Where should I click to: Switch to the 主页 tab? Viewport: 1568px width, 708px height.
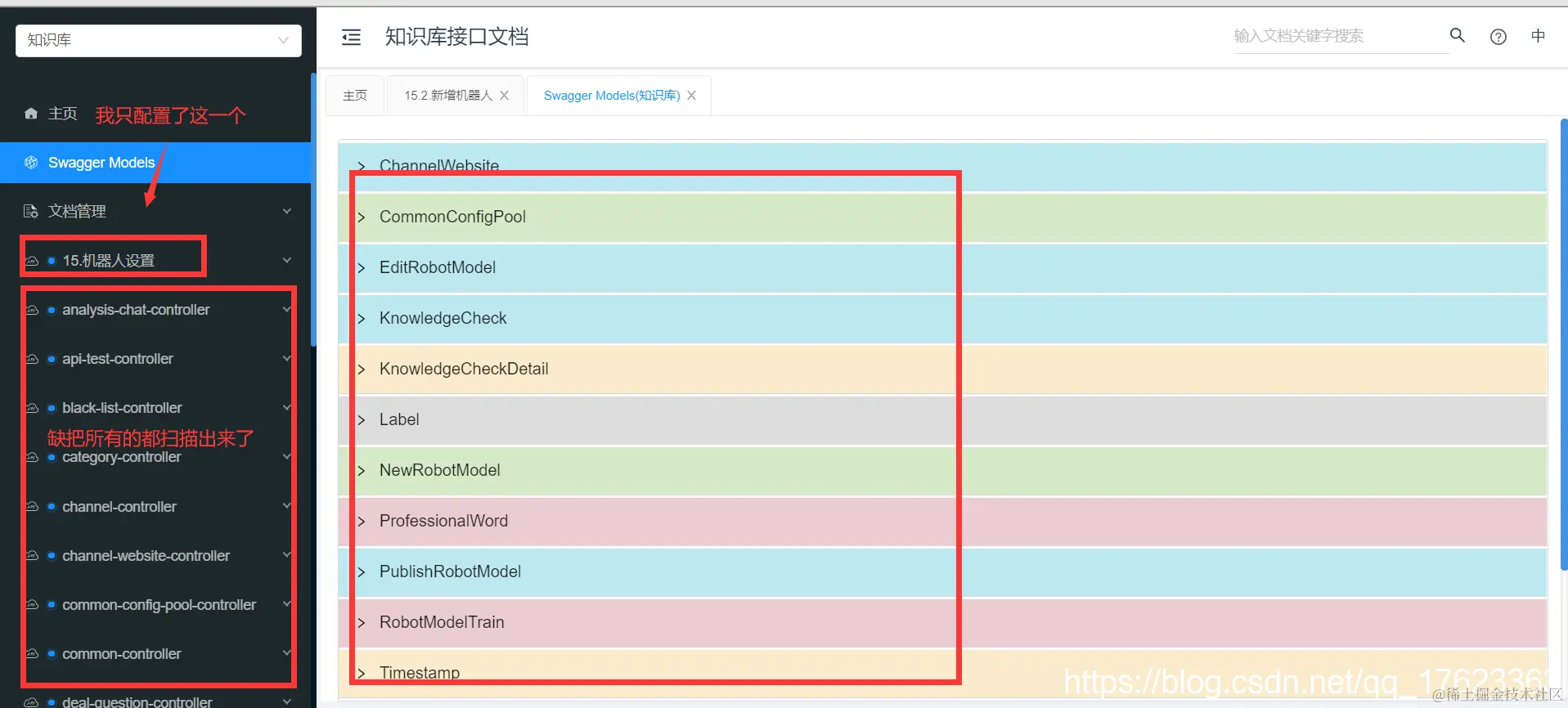pyautogui.click(x=355, y=96)
